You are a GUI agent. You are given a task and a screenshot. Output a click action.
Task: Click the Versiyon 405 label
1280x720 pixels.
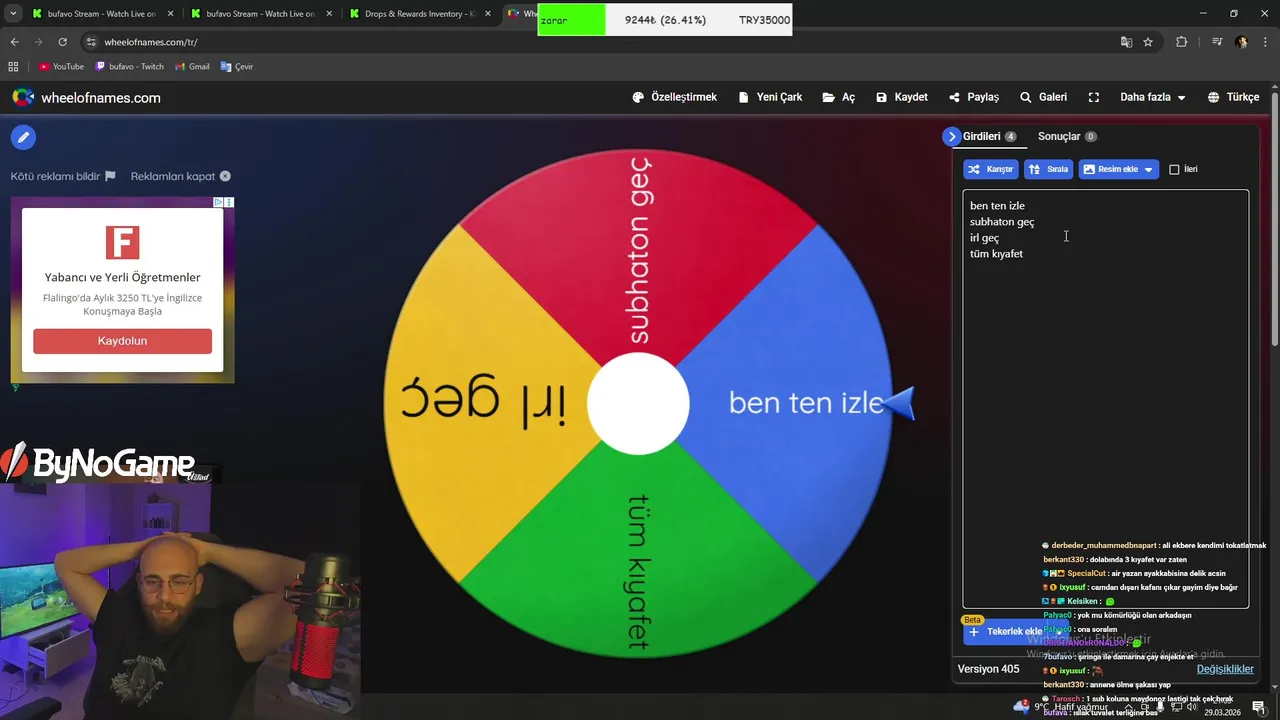pos(988,669)
